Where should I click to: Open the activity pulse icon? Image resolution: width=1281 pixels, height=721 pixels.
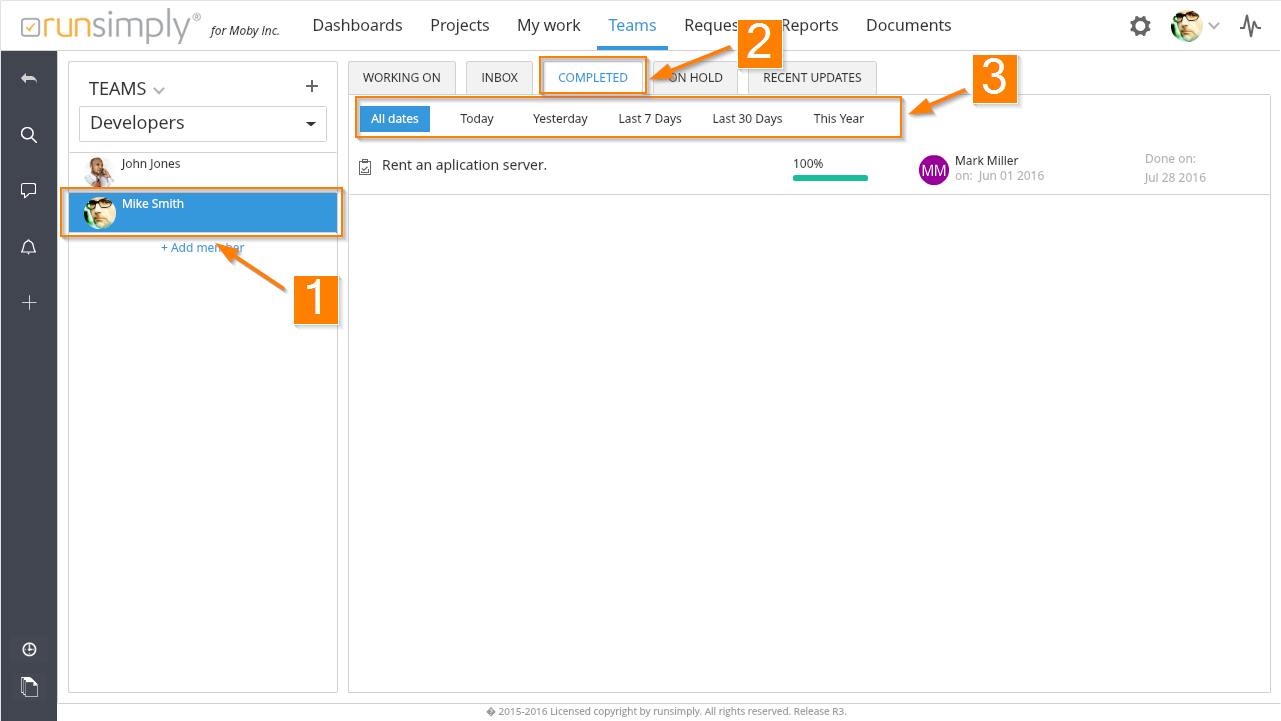[x=1250, y=26]
